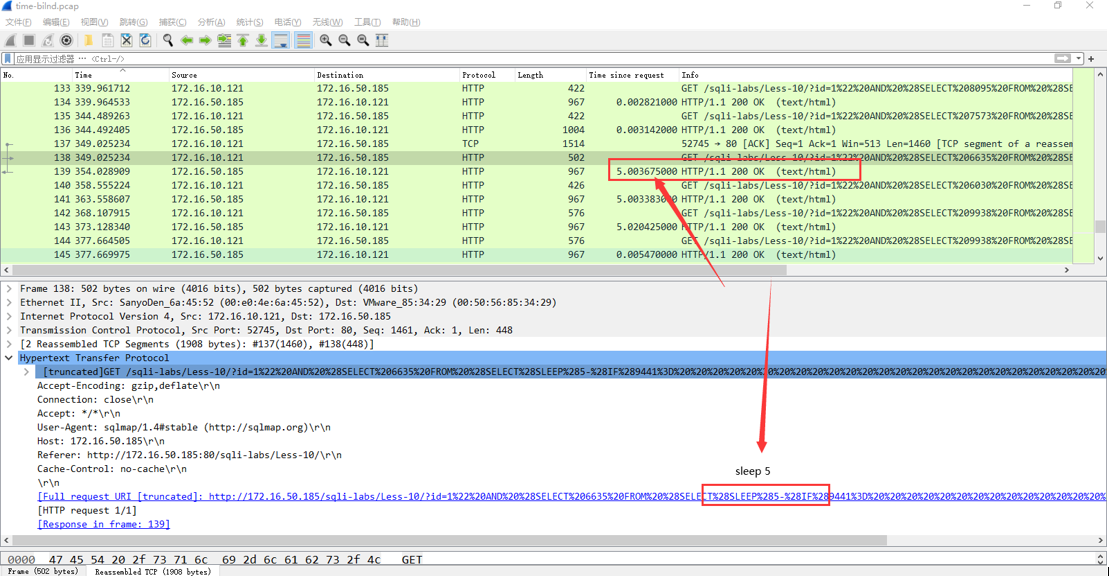Reload this capture file

tap(145, 40)
